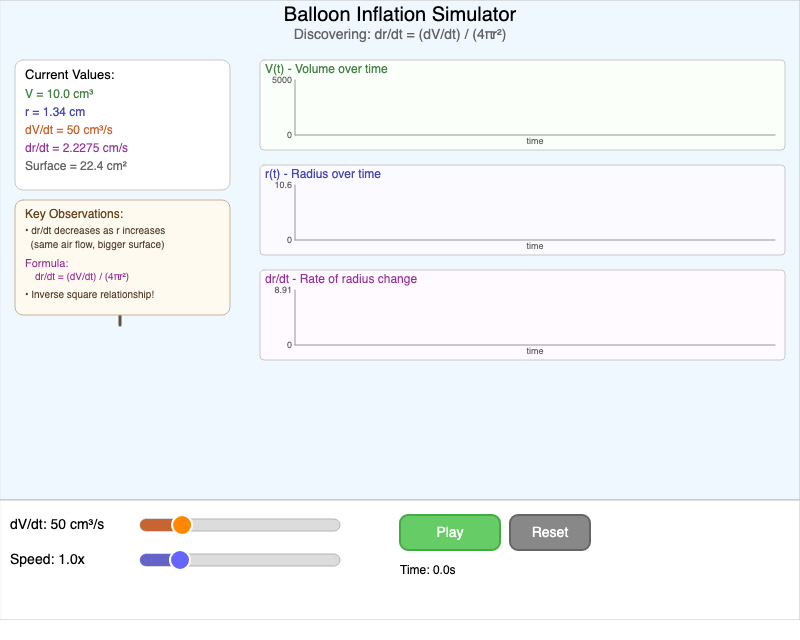Click Reset to restart the simulation
This screenshot has height=640, width=800.
point(549,532)
